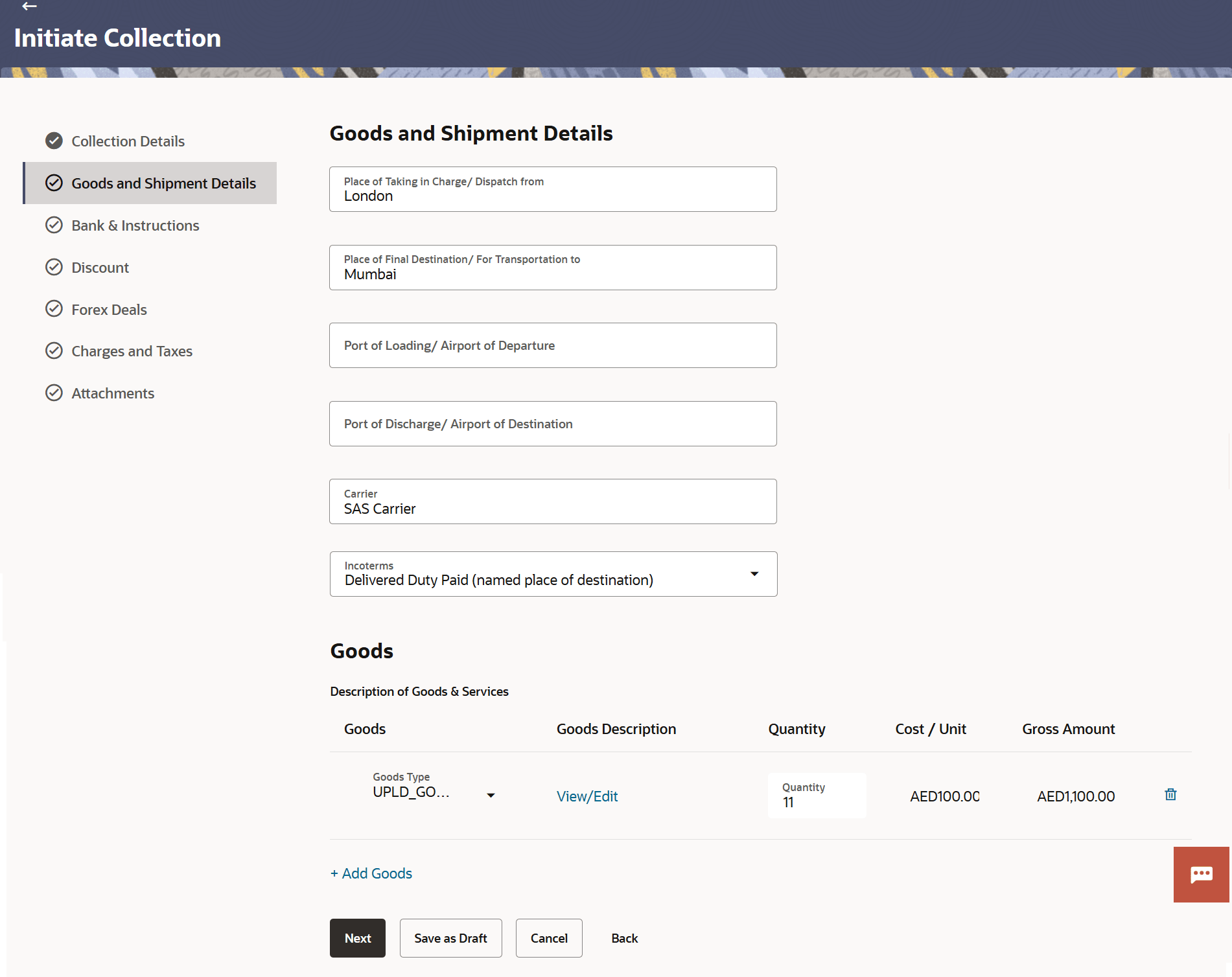The image size is (1232, 977).
Task: Click the Add Goods link
Action: (371, 873)
